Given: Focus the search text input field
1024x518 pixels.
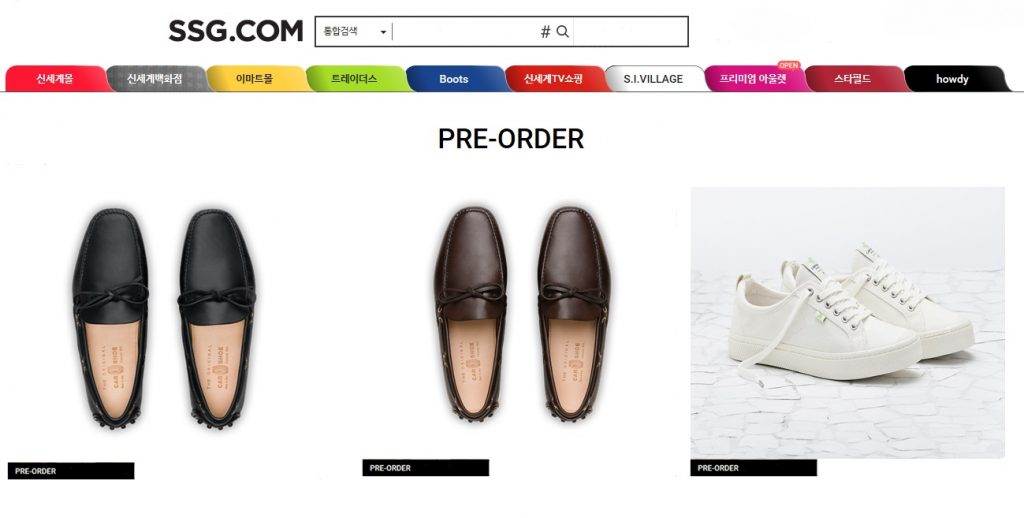Looking at the screenshot, I should coord(465,32).
